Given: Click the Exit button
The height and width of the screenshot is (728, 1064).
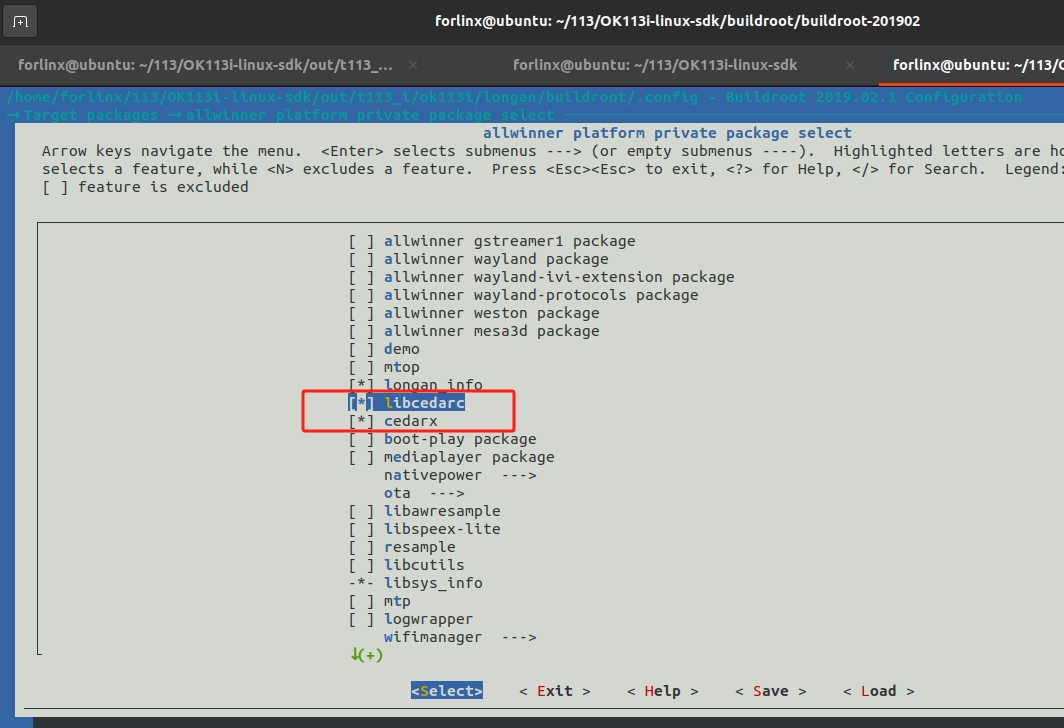Looking at the screenshot, I should tap(554, 691).
